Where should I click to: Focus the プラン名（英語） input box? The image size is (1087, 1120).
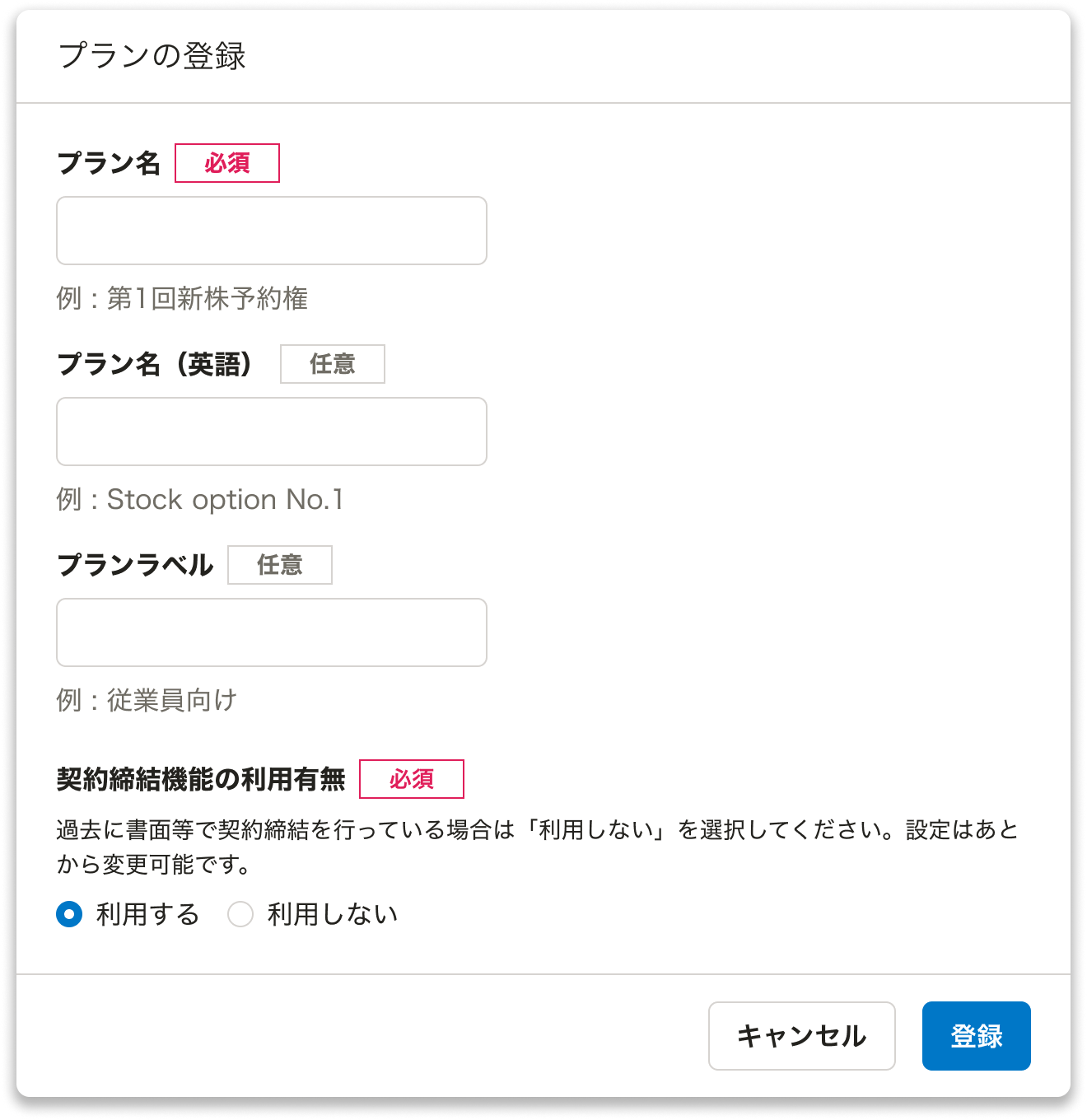click(272, 432)
